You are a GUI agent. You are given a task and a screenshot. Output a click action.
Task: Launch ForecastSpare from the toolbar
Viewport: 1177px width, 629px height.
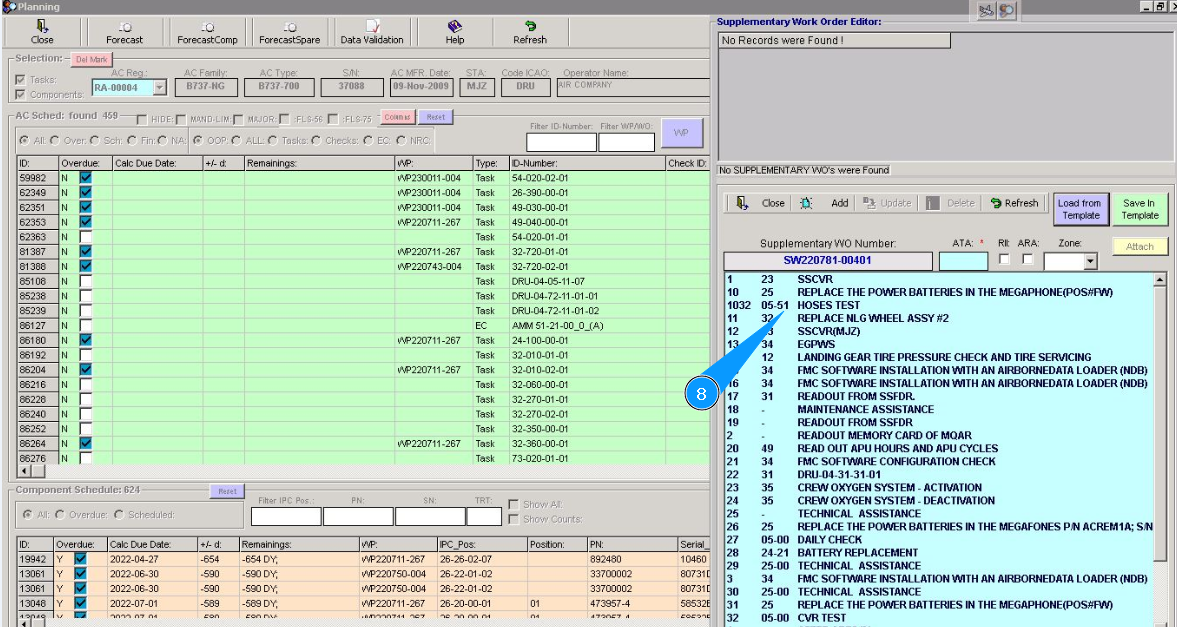(289, 33)
